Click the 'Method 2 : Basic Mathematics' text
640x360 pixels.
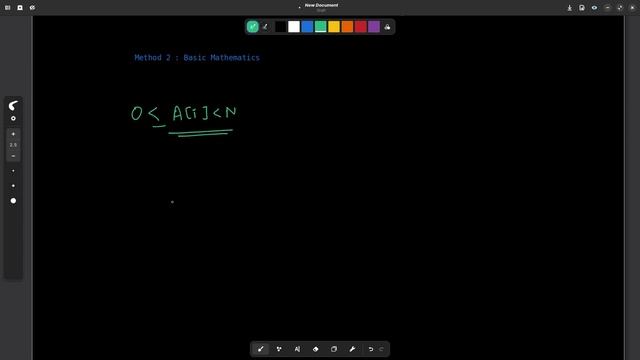[x=197, y=58]
